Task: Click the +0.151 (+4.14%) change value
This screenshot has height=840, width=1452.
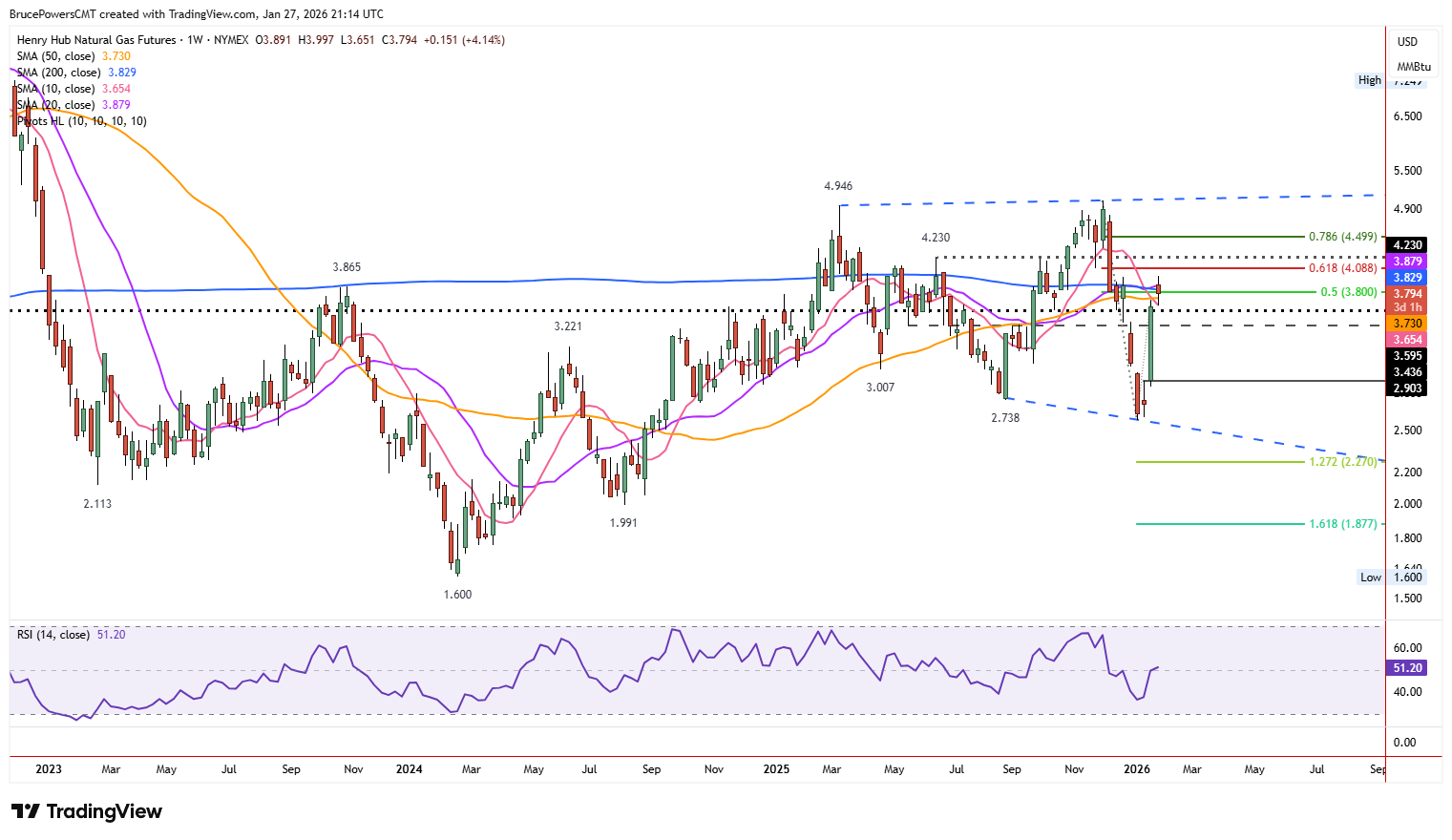Action: (x=464, y=40)
